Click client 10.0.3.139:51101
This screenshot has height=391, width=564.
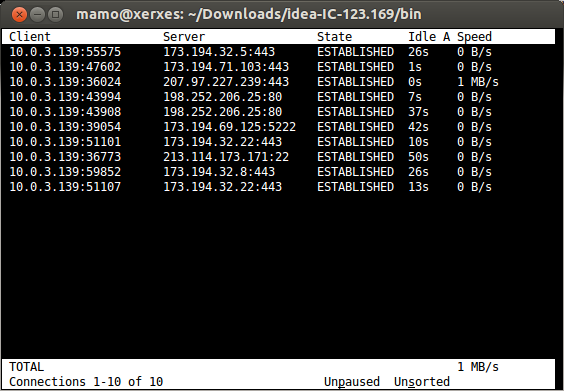point(65,142)
